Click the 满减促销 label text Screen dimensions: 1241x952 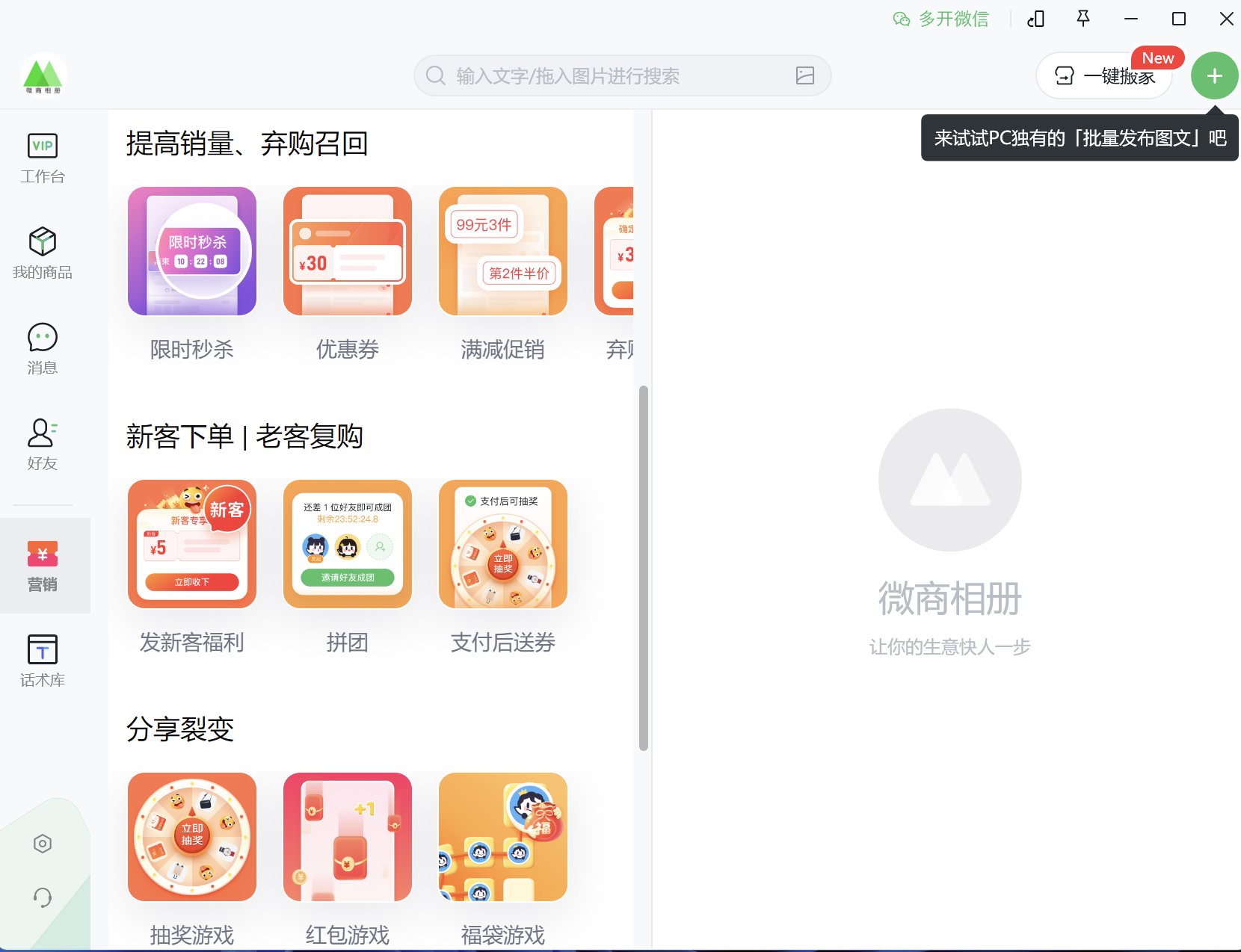(x=503, y=349)
